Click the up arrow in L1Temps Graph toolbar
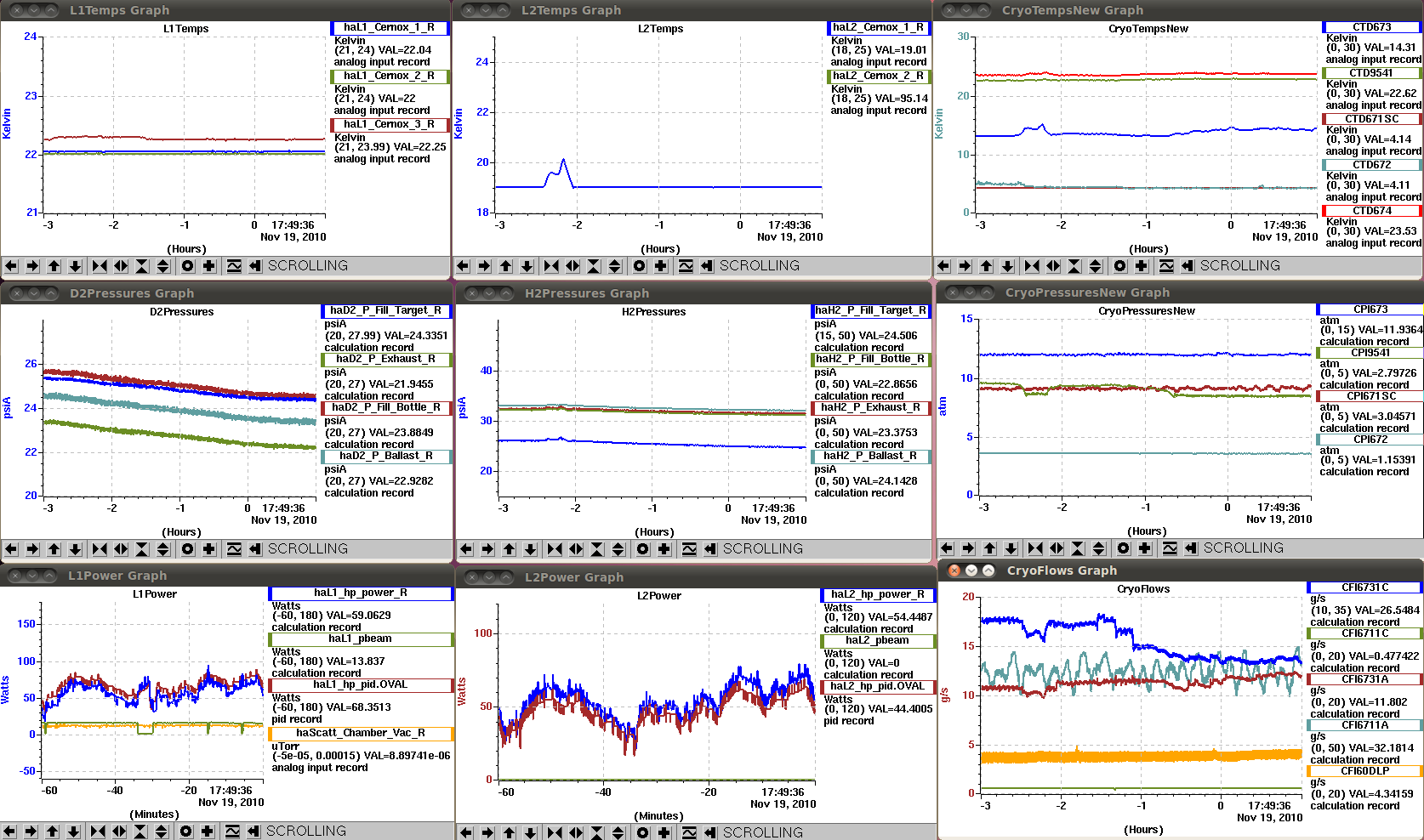 [x=54, y=266]
